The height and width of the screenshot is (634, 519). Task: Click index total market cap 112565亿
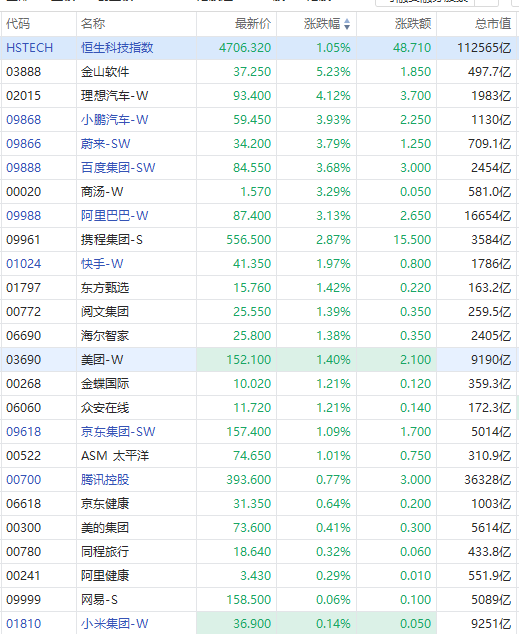tap(484, 48)
